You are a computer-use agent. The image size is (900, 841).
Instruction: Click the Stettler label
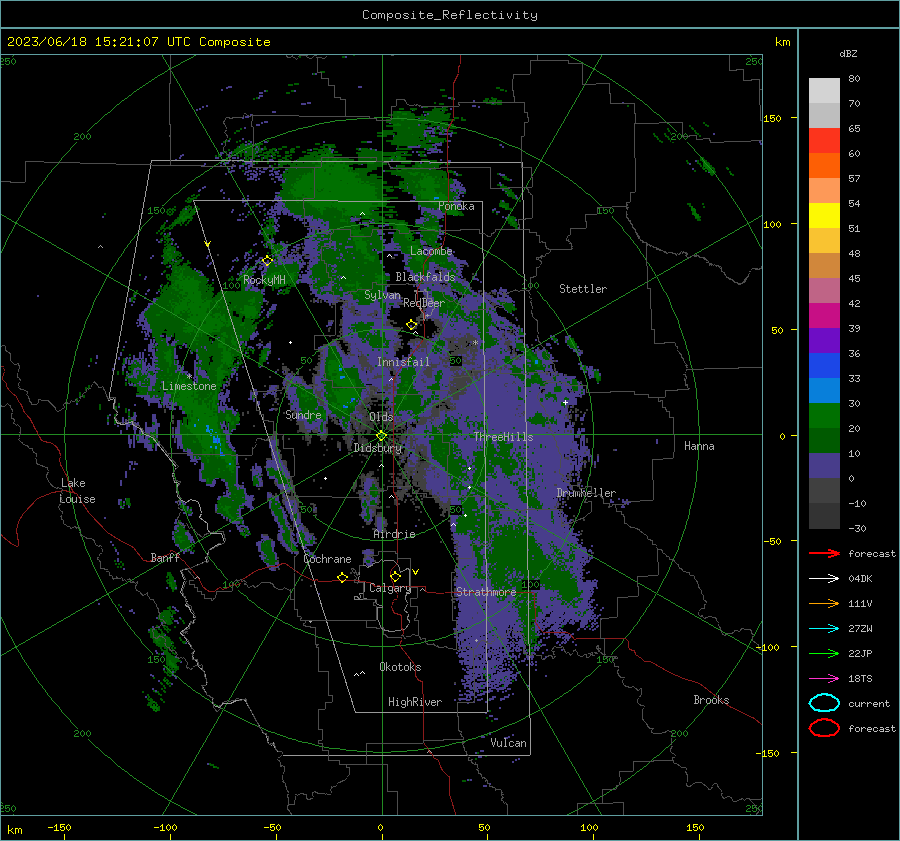pos(583,289)
